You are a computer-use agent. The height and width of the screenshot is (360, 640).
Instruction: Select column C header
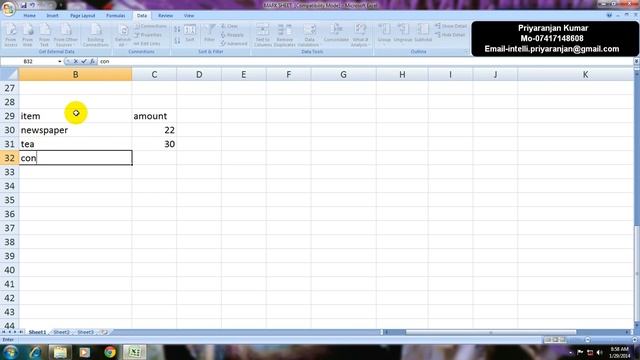pyautogui.click(x=154, y=75)
